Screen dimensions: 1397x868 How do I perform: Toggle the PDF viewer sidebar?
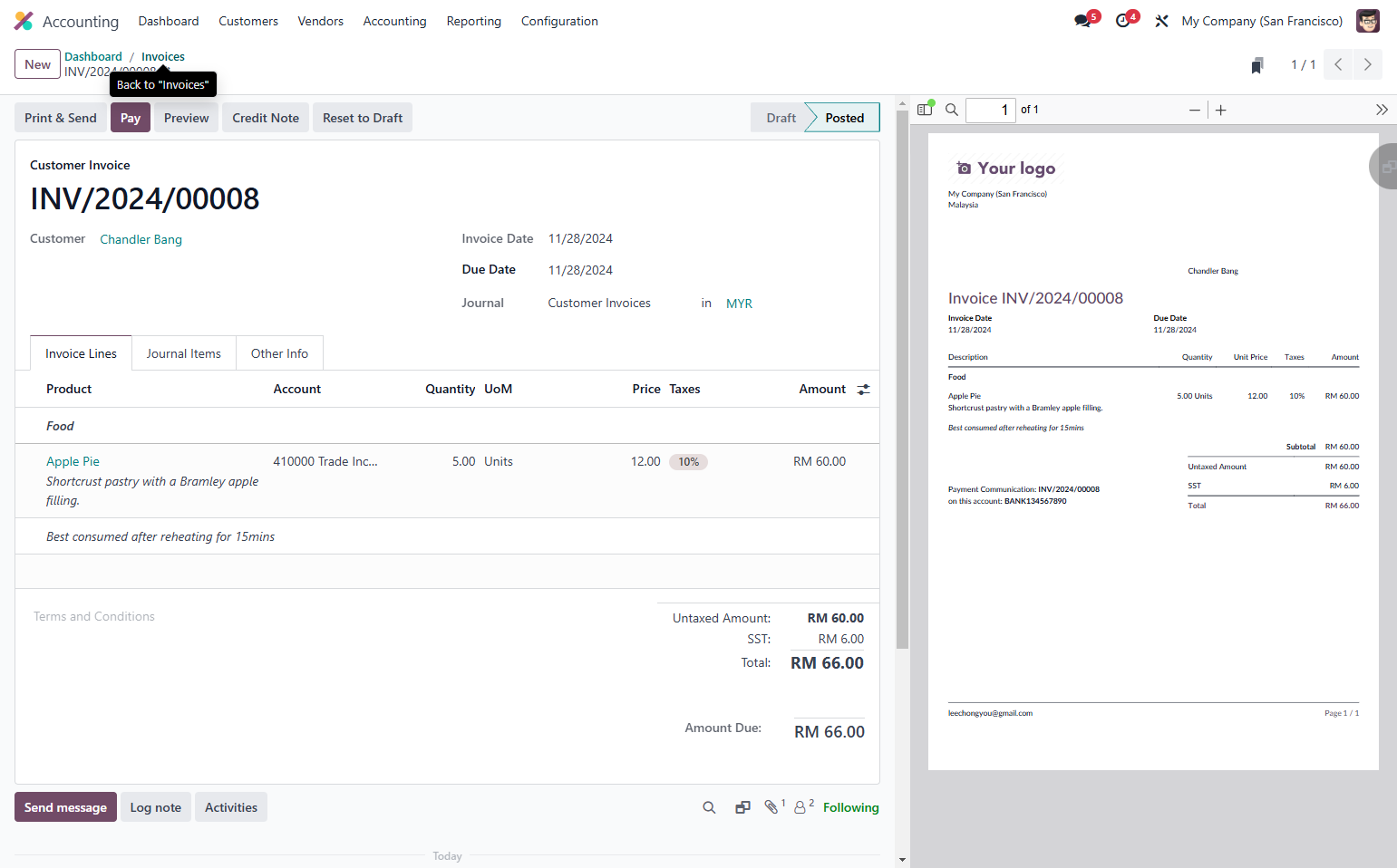point(925,110)
